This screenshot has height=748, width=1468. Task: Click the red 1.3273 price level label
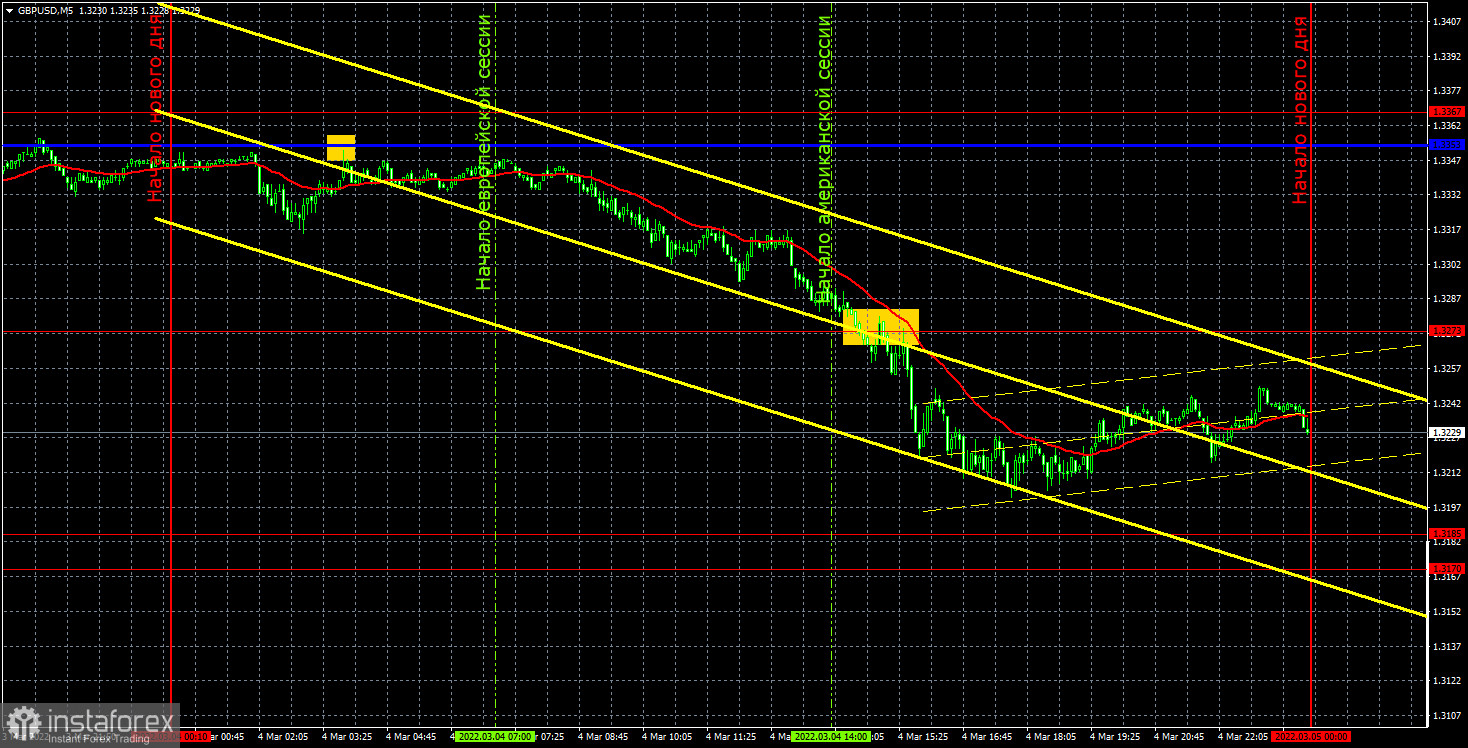click(1447, 331)
